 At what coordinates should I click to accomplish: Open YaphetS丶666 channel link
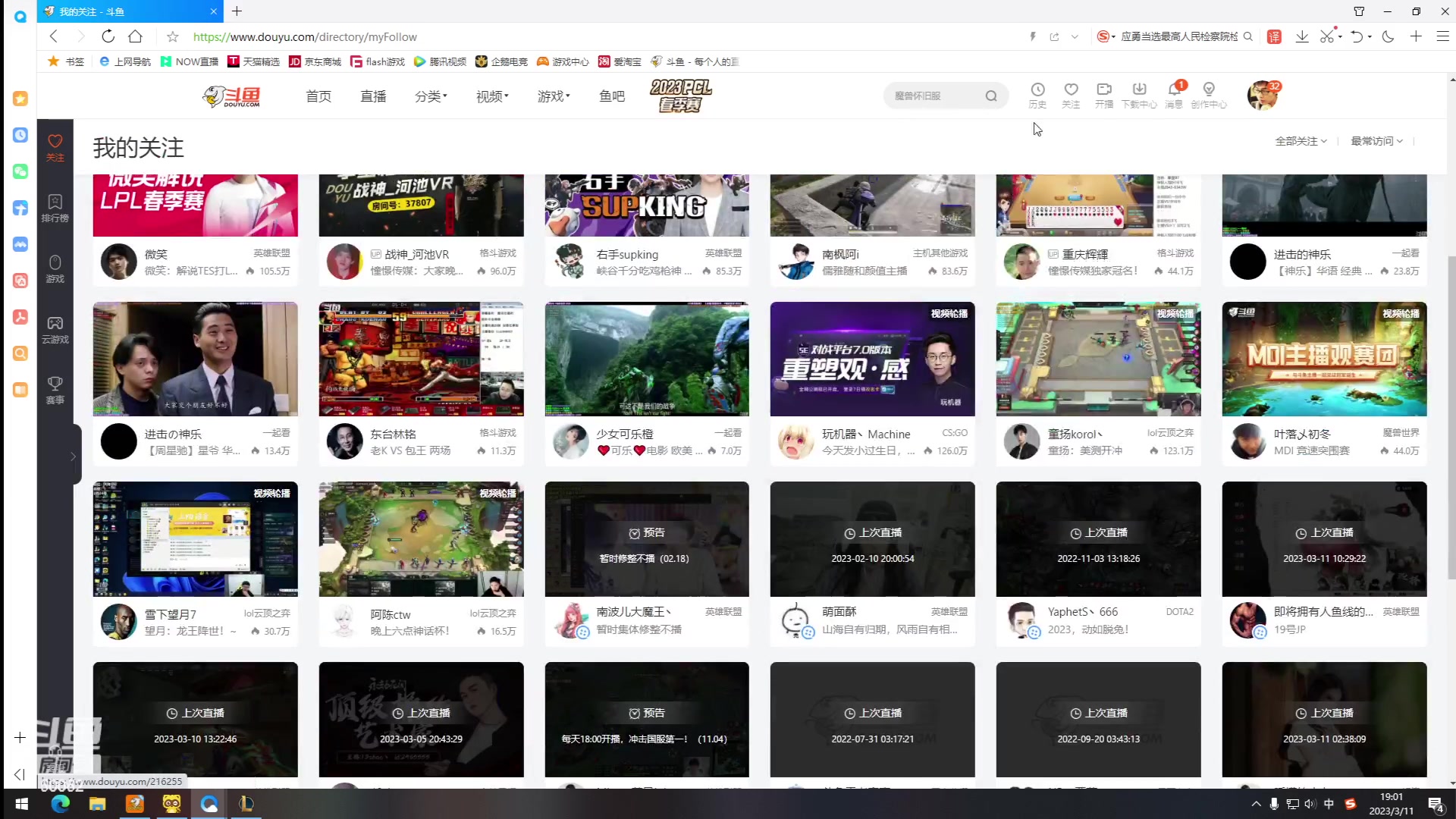tap(1083, 611)
